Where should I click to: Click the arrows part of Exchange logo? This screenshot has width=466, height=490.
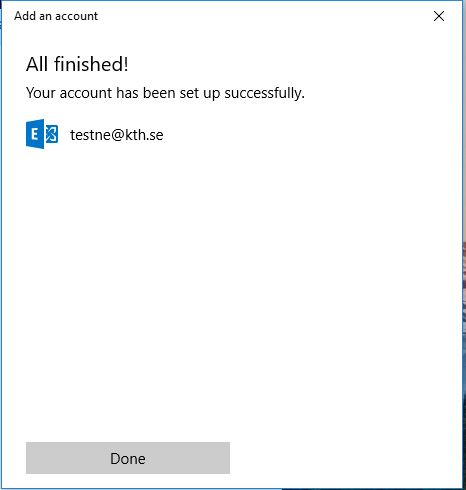51,134
